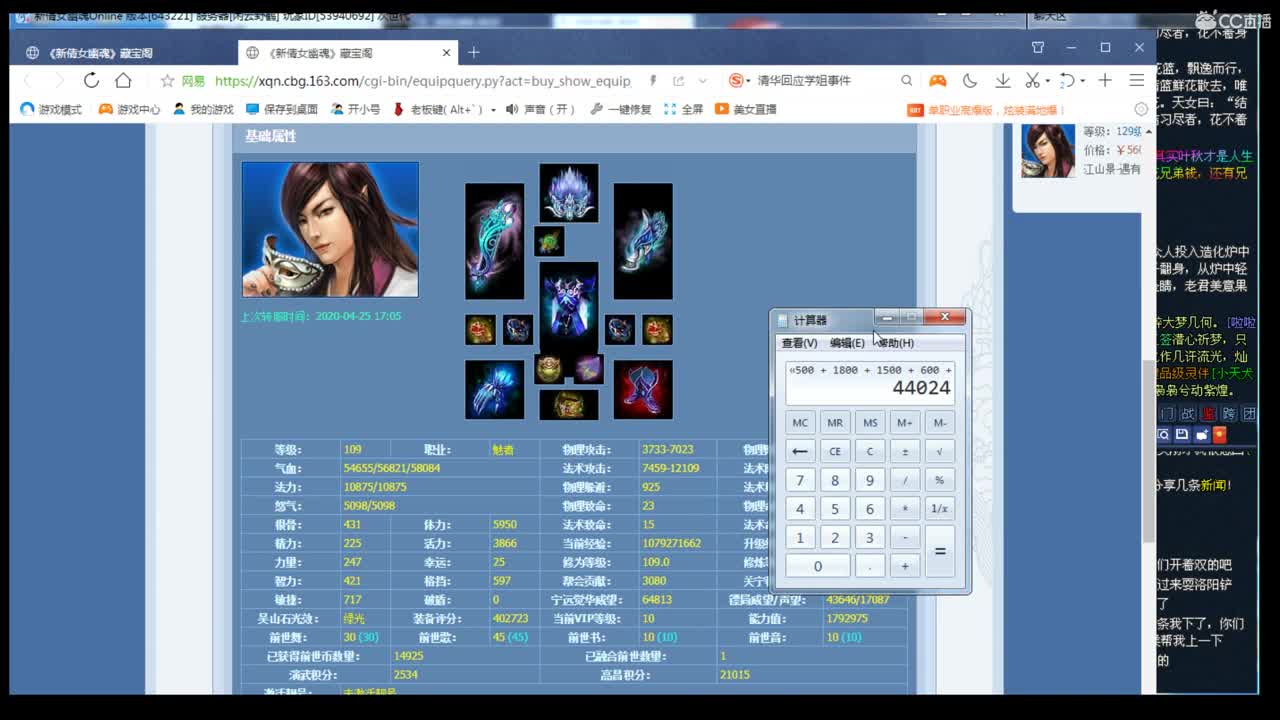This screenshot has height=720, width=1280.
Task: Click 全屏 fullscreen button
Action: pos(683,109)
